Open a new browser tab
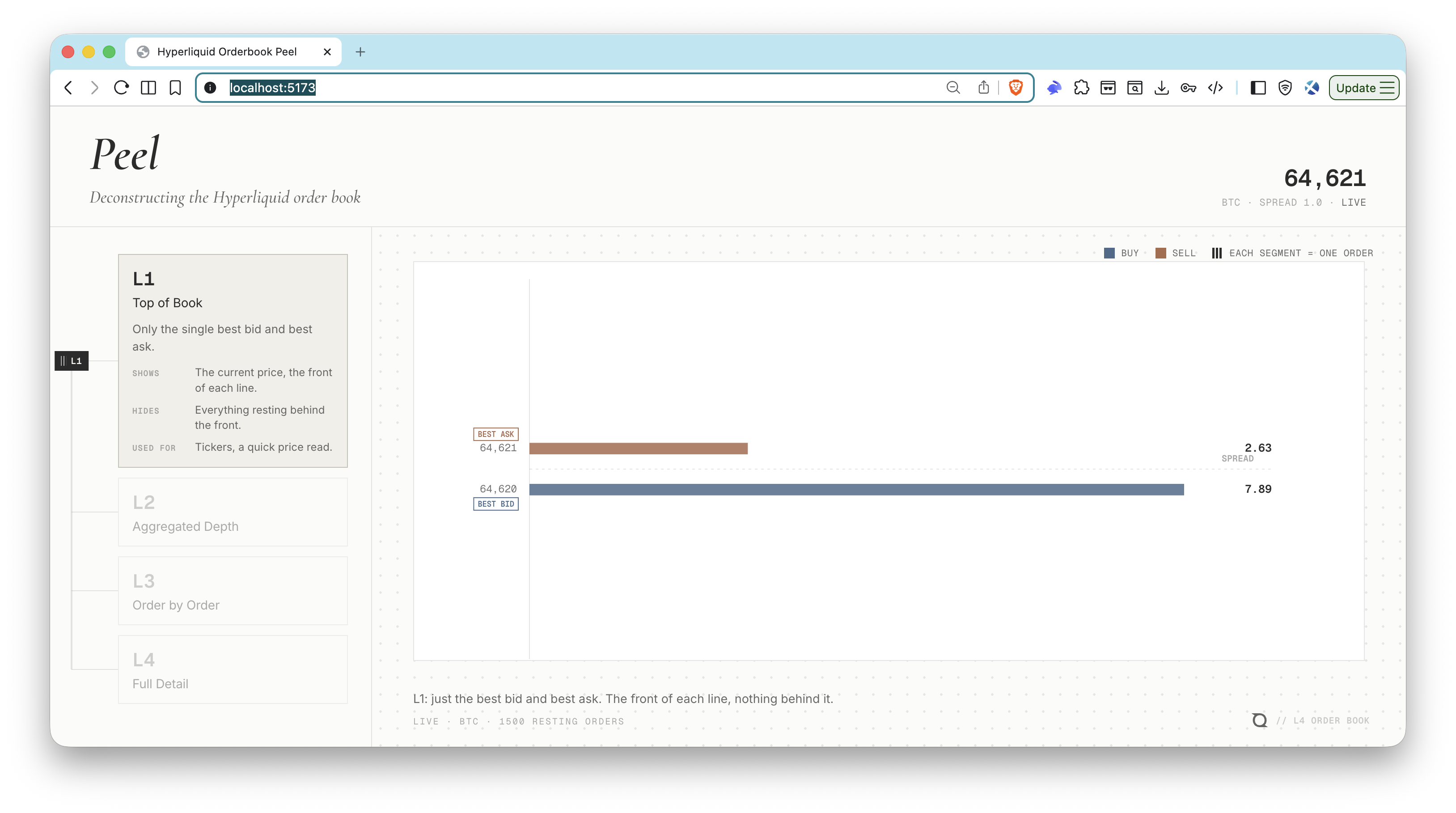Image resolution: width=1456 pixels, height=813 pixels. click(x=360, y=52)
